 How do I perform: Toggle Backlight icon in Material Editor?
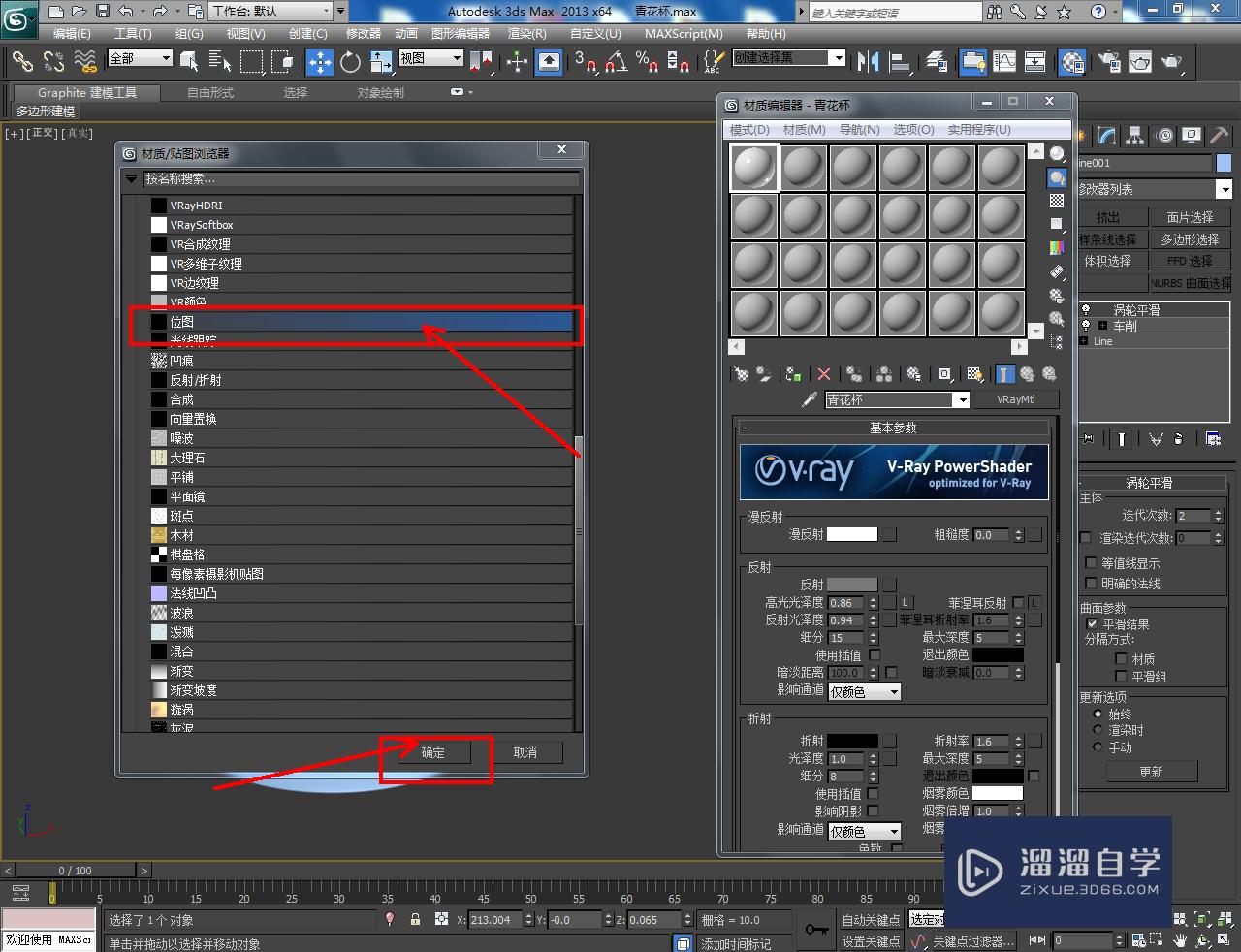point(1057,177)
